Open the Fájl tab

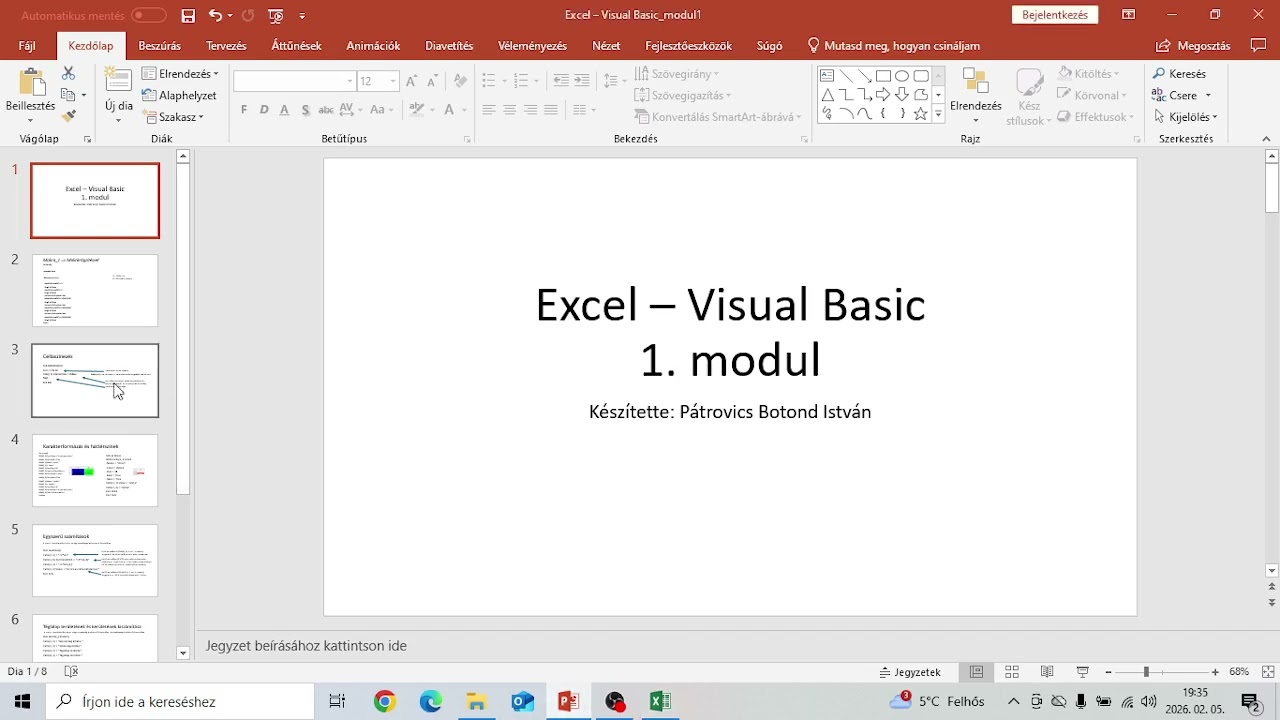[27, 46]
